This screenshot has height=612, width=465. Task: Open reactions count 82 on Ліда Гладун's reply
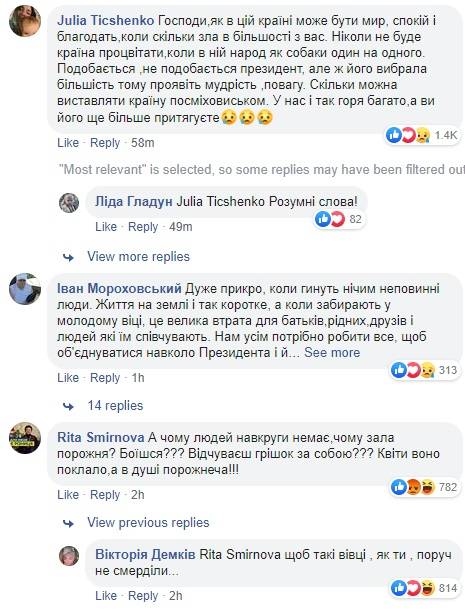[339, 219]
